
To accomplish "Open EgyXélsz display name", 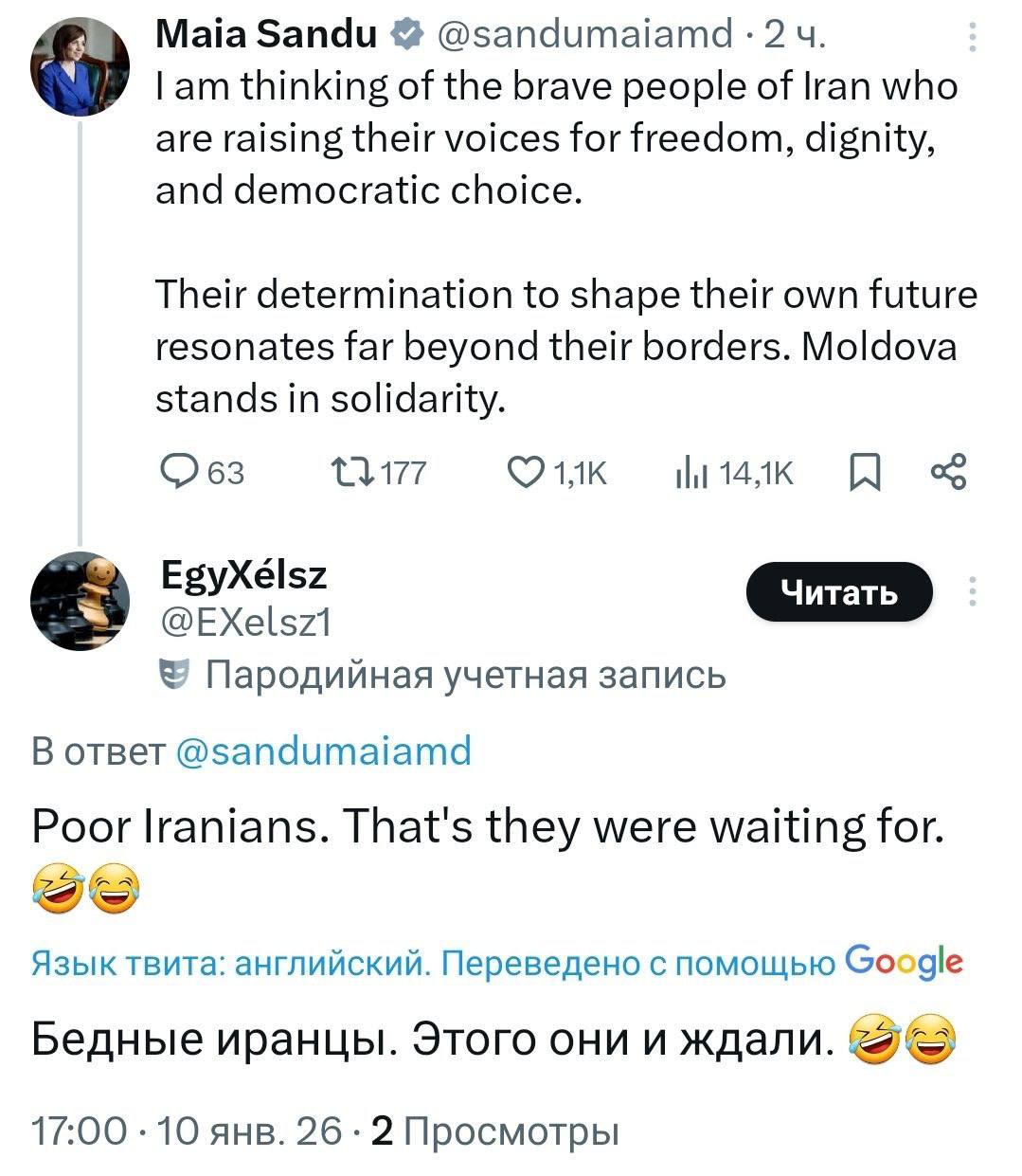I will tap(244, 575).
